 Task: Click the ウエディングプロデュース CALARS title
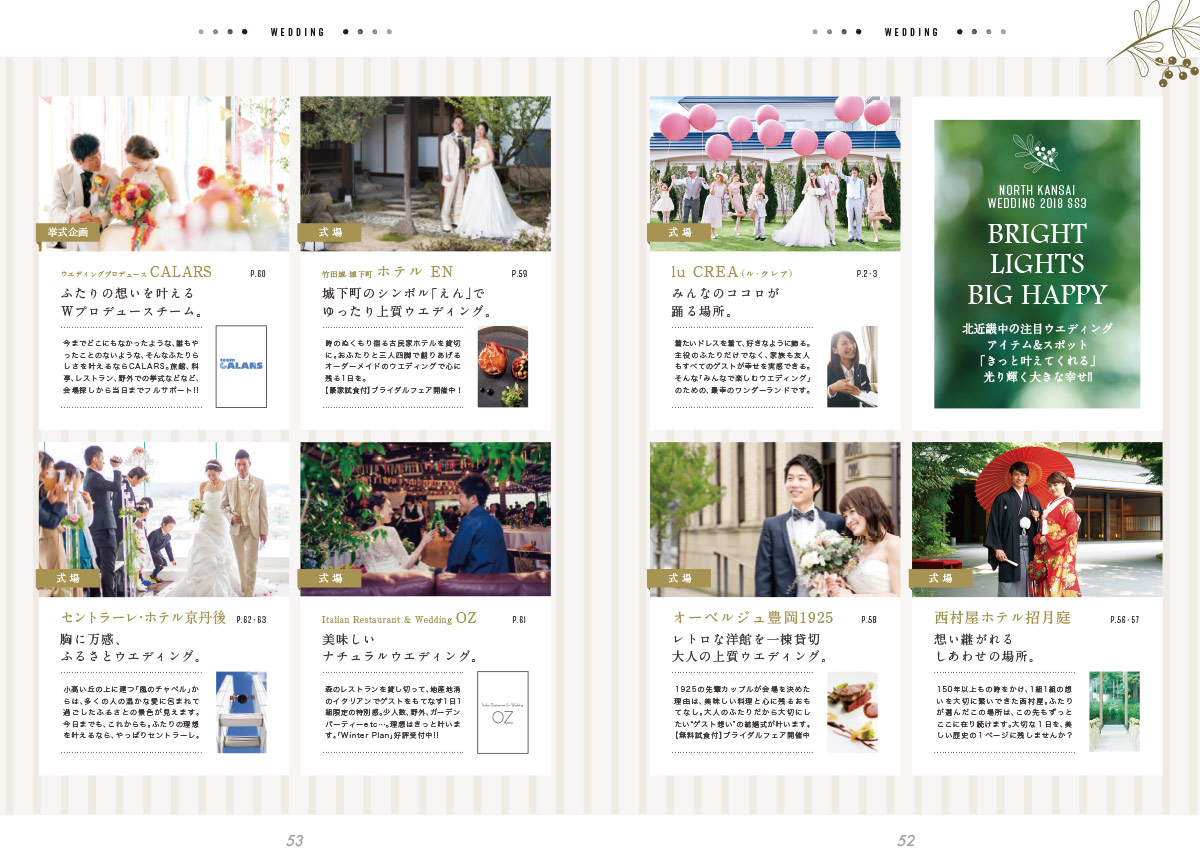click(137, 272)
